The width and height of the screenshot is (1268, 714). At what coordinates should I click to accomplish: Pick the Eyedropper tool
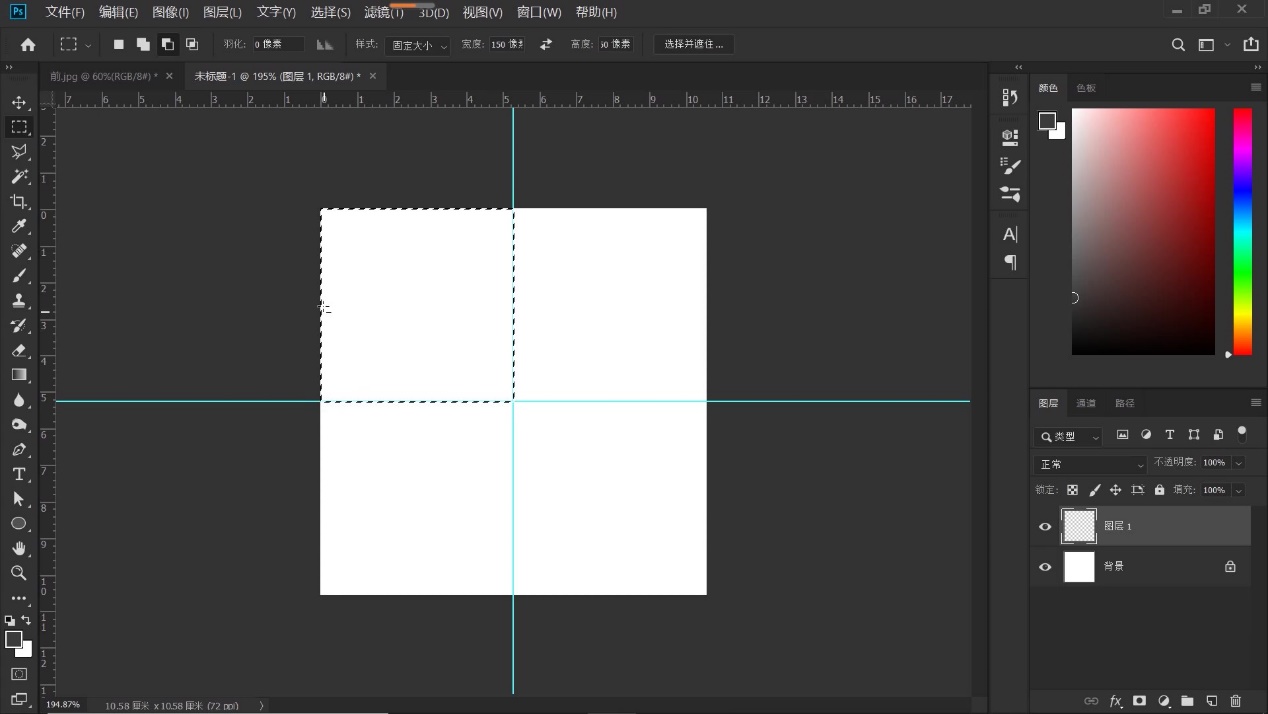click(x=19, y=227)
